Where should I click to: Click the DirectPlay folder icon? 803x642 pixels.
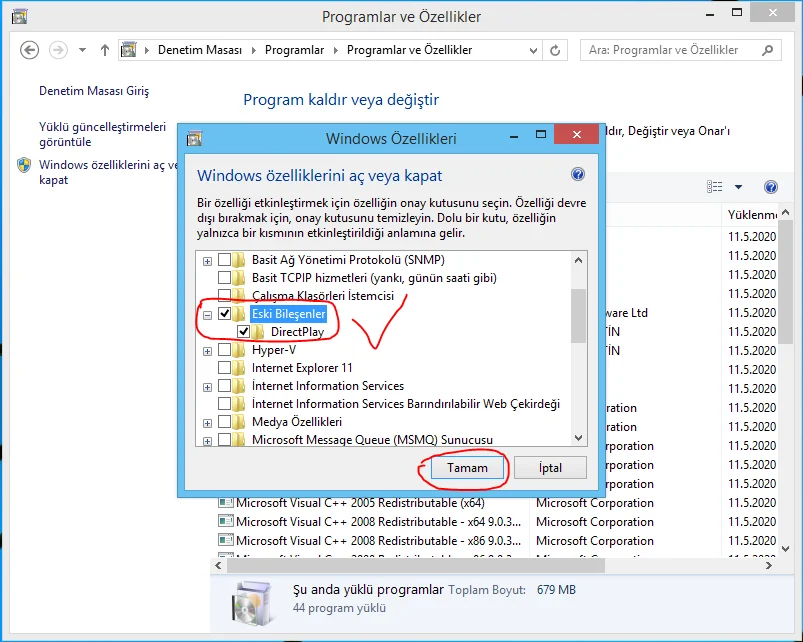click(258, 332)
